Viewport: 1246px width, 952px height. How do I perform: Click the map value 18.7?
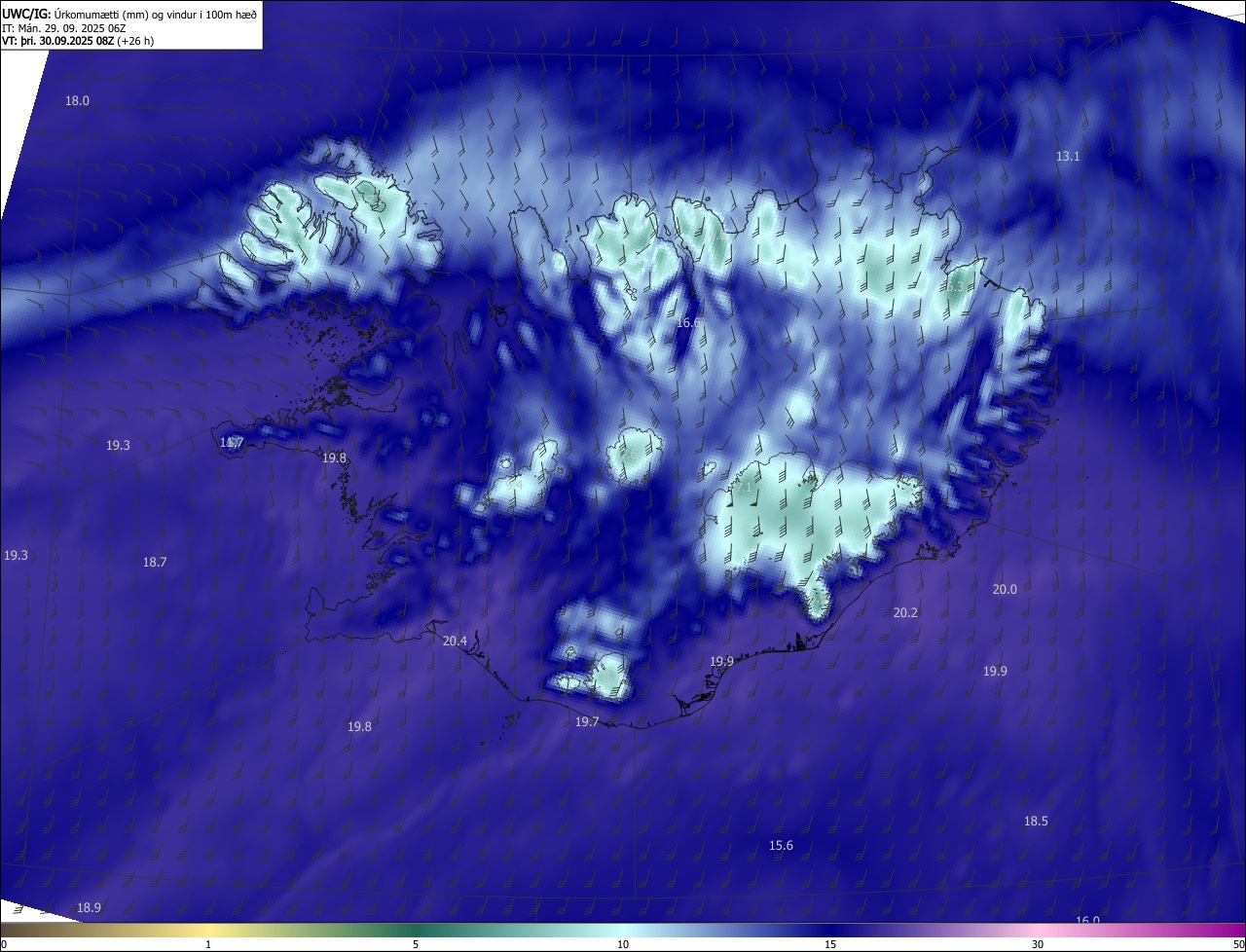tap(155, 563)
